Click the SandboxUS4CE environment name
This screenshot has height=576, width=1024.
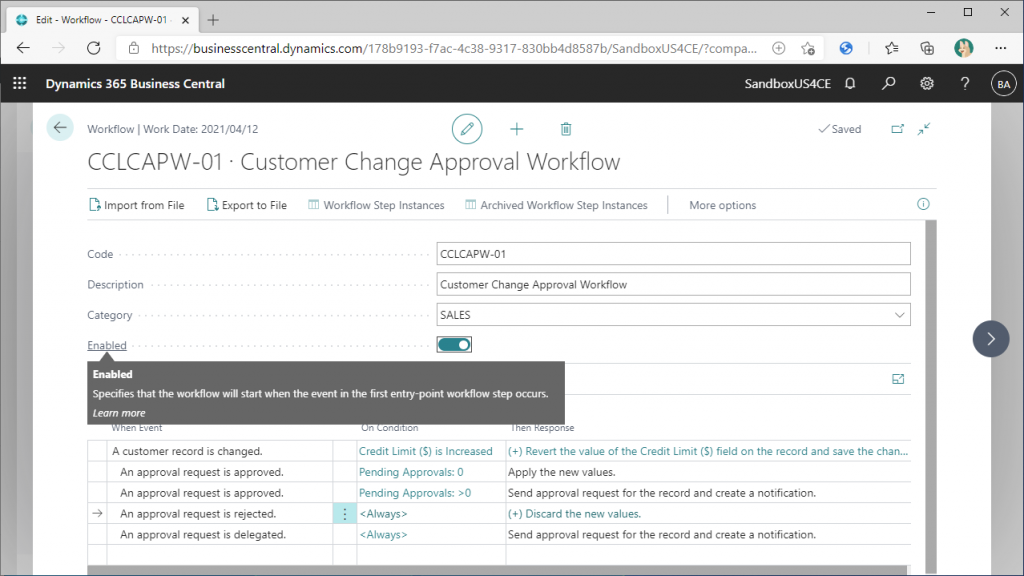pyautogui.click(x=788, y=84)
